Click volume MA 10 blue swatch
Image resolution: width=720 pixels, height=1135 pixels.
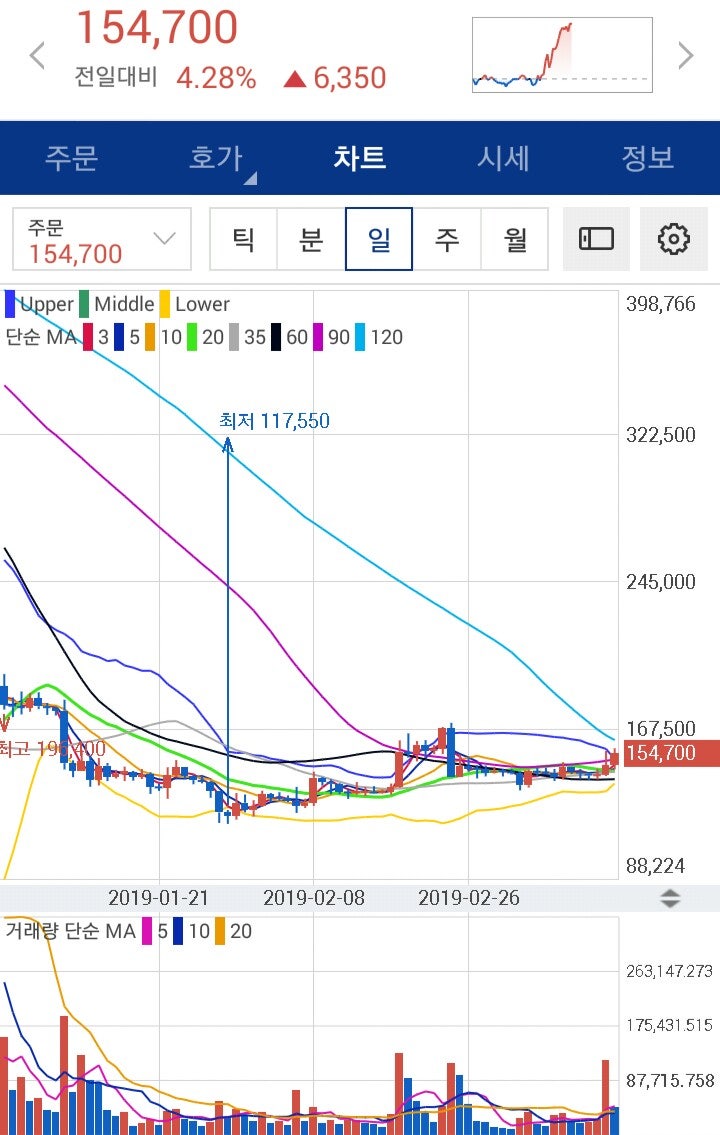[178, 932]
